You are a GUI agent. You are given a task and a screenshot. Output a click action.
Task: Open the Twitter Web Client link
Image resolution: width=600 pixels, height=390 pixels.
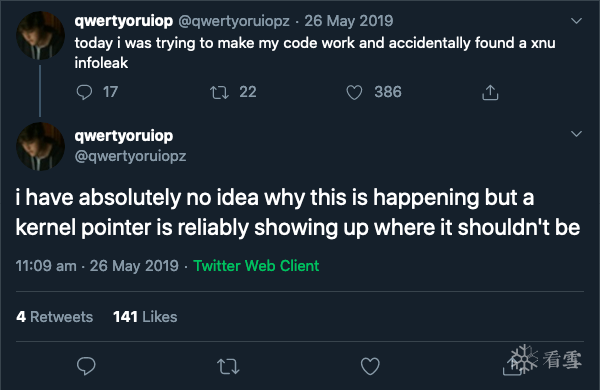click(x=256, y=266)
